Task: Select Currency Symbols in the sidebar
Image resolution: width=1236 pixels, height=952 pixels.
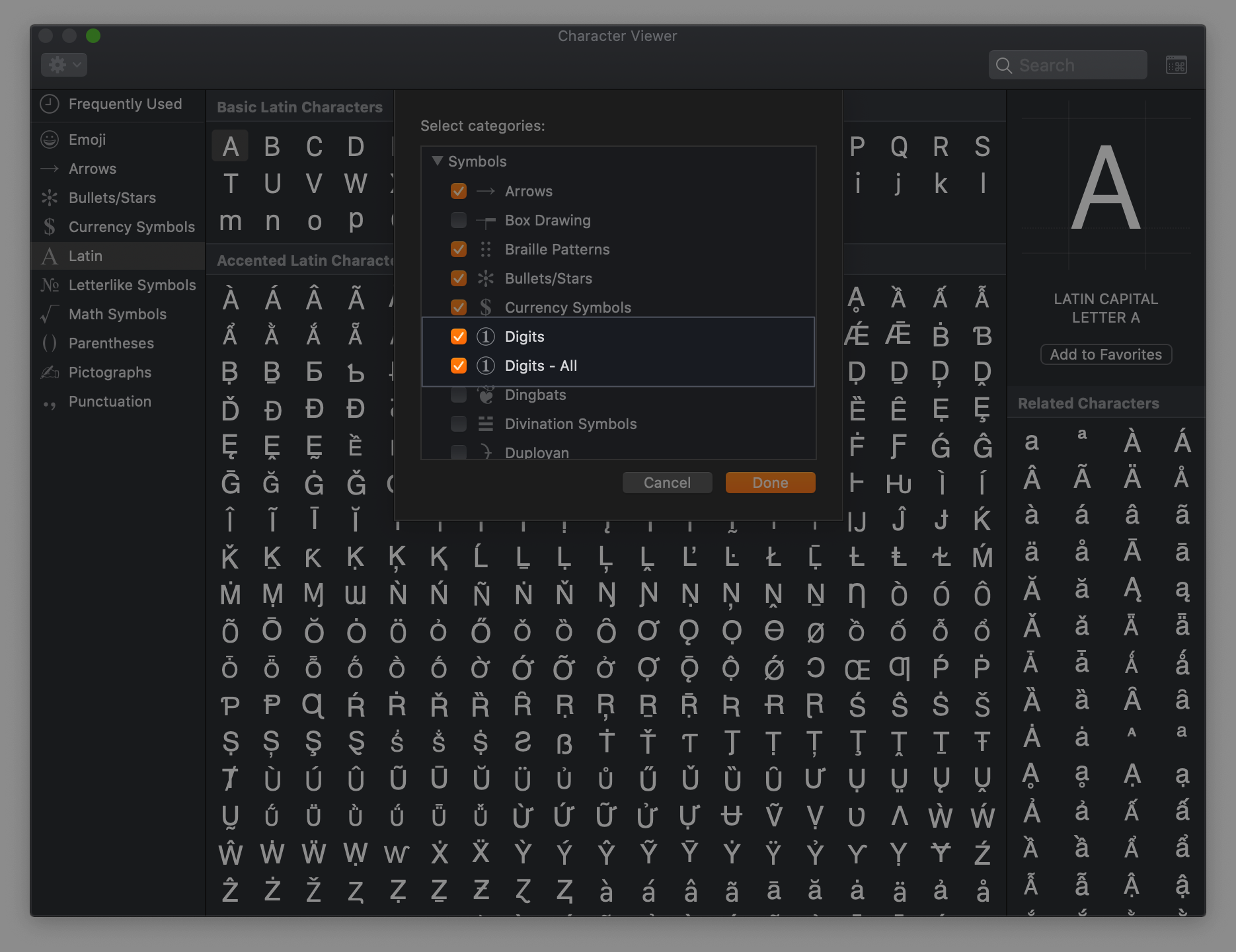Action: point(131,227)
